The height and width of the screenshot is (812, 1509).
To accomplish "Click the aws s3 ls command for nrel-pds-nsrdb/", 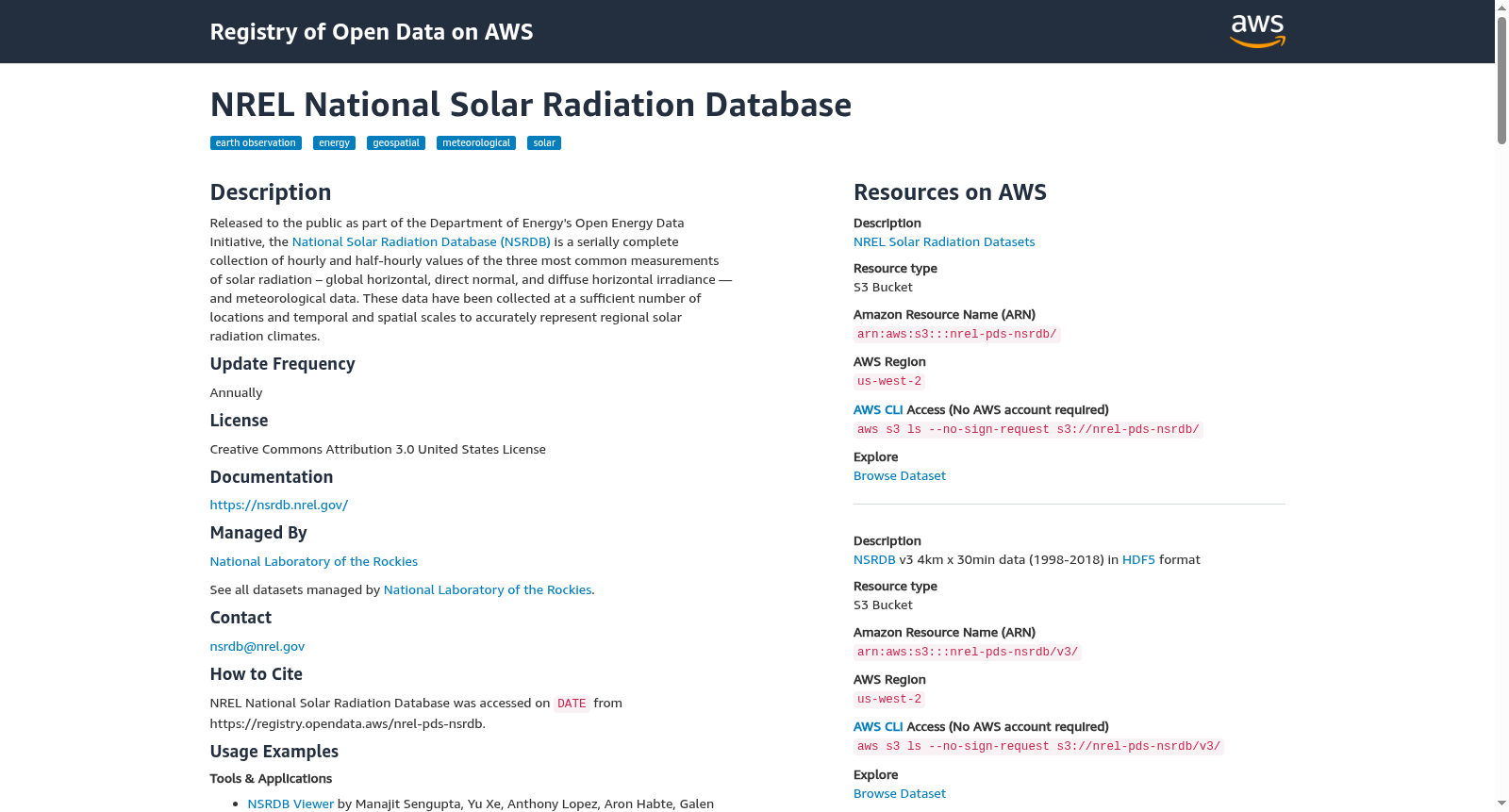I will point(1028,430).
